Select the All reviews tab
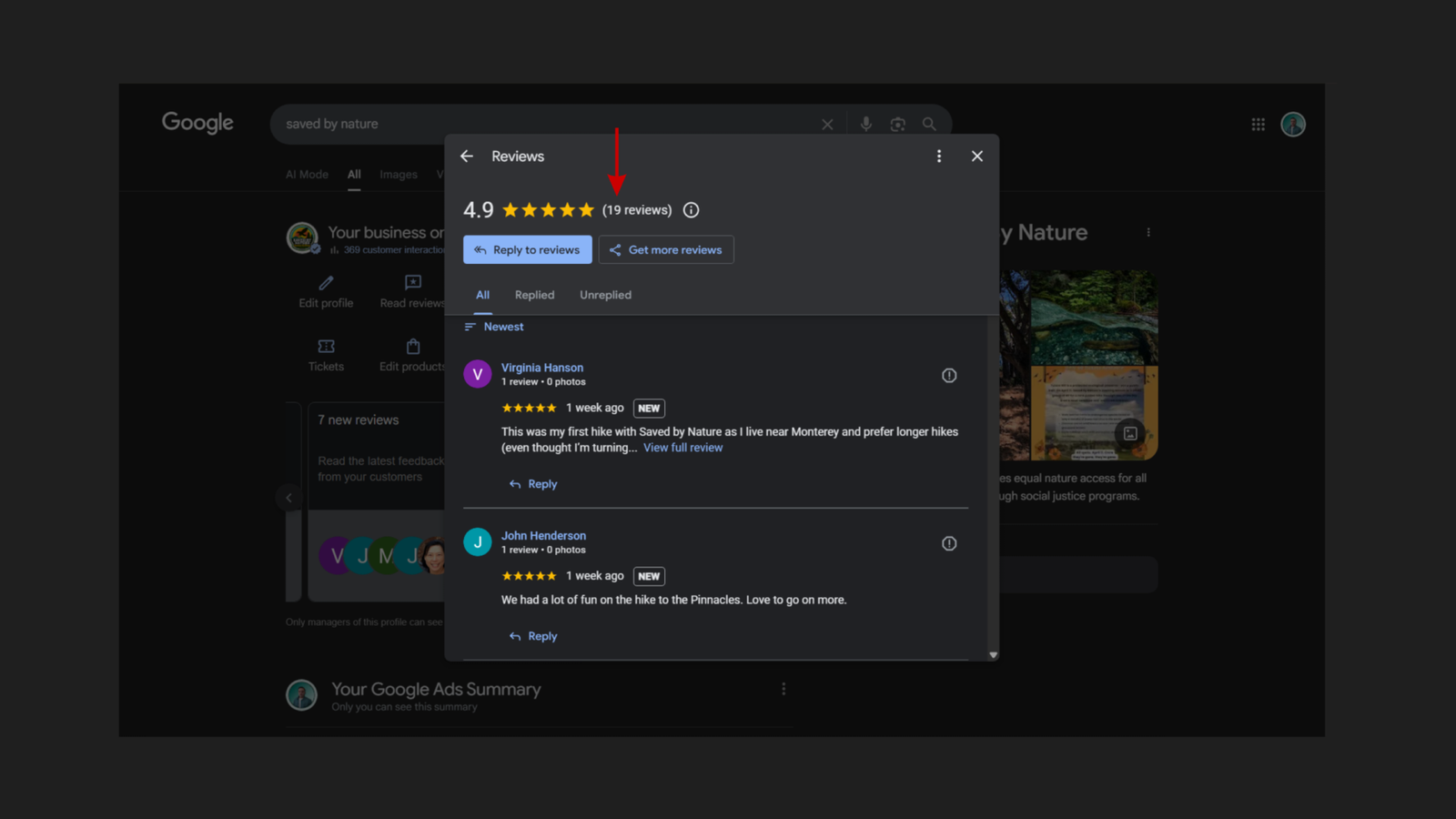 click(x=482, y=295)
